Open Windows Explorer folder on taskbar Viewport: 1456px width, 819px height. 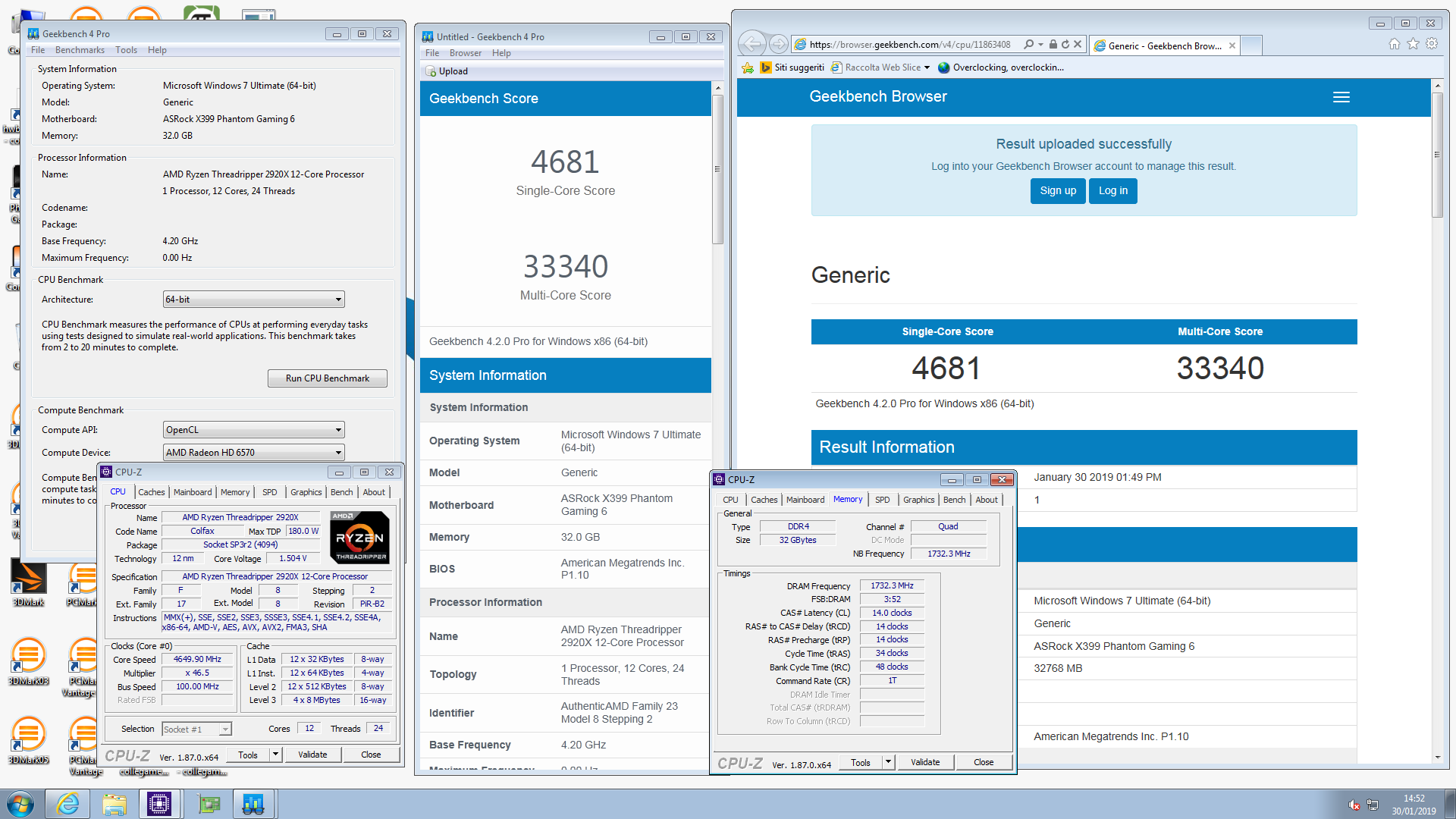point(115,804)
